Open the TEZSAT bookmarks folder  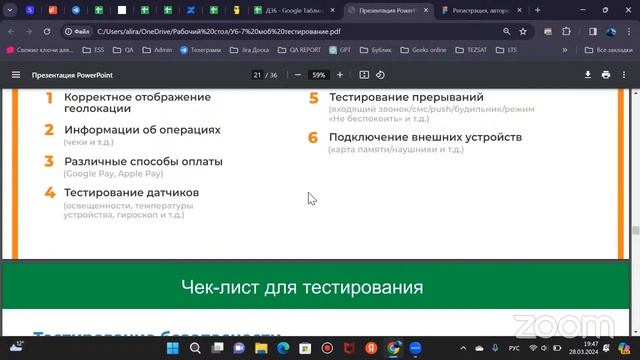point(471,50)
